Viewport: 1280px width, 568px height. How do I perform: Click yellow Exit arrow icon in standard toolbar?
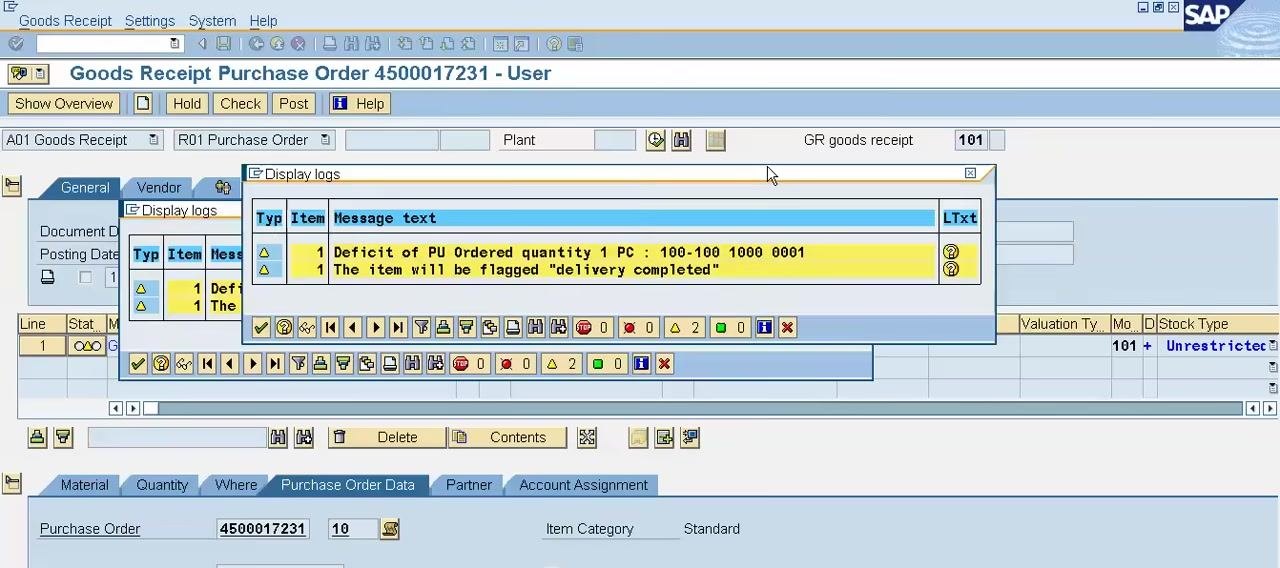point(277,44)
